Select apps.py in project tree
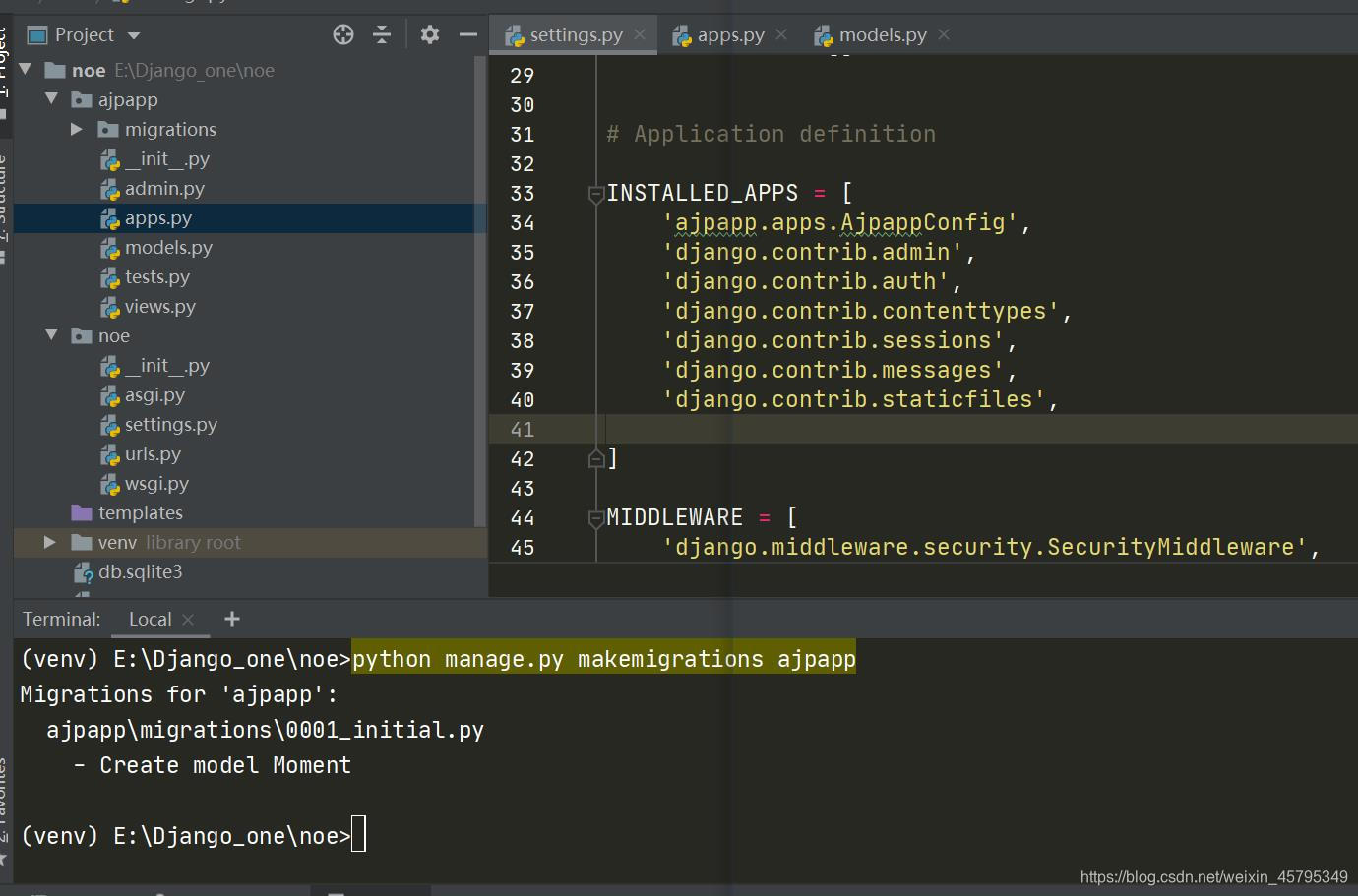 (x=157, y=217)
